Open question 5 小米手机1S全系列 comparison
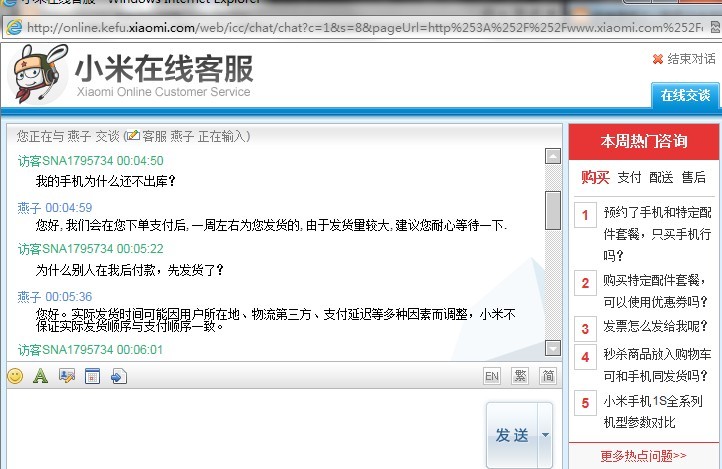The height and width of the screenshot is (469, 722). click(x=653, y=411)
